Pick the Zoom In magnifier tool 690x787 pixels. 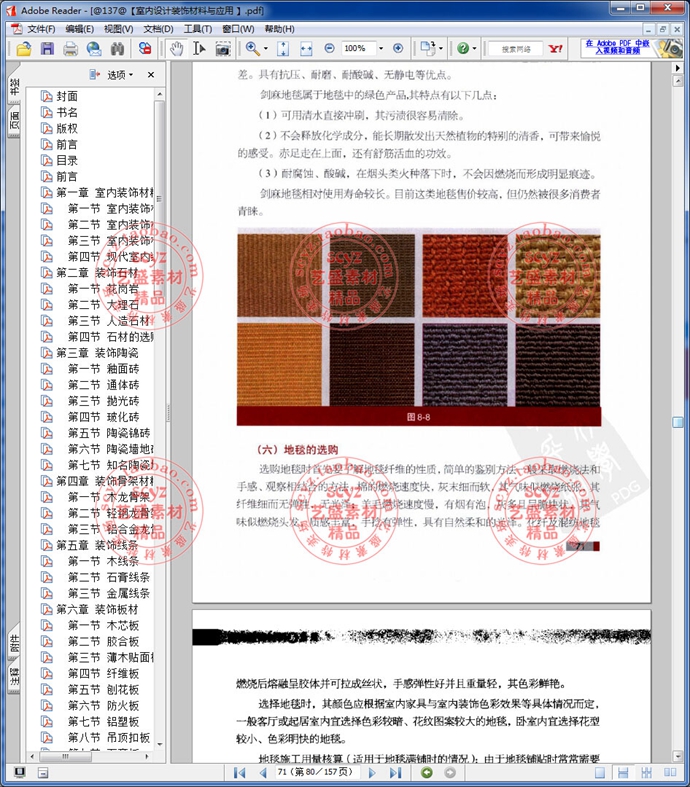tap(252, 49)
